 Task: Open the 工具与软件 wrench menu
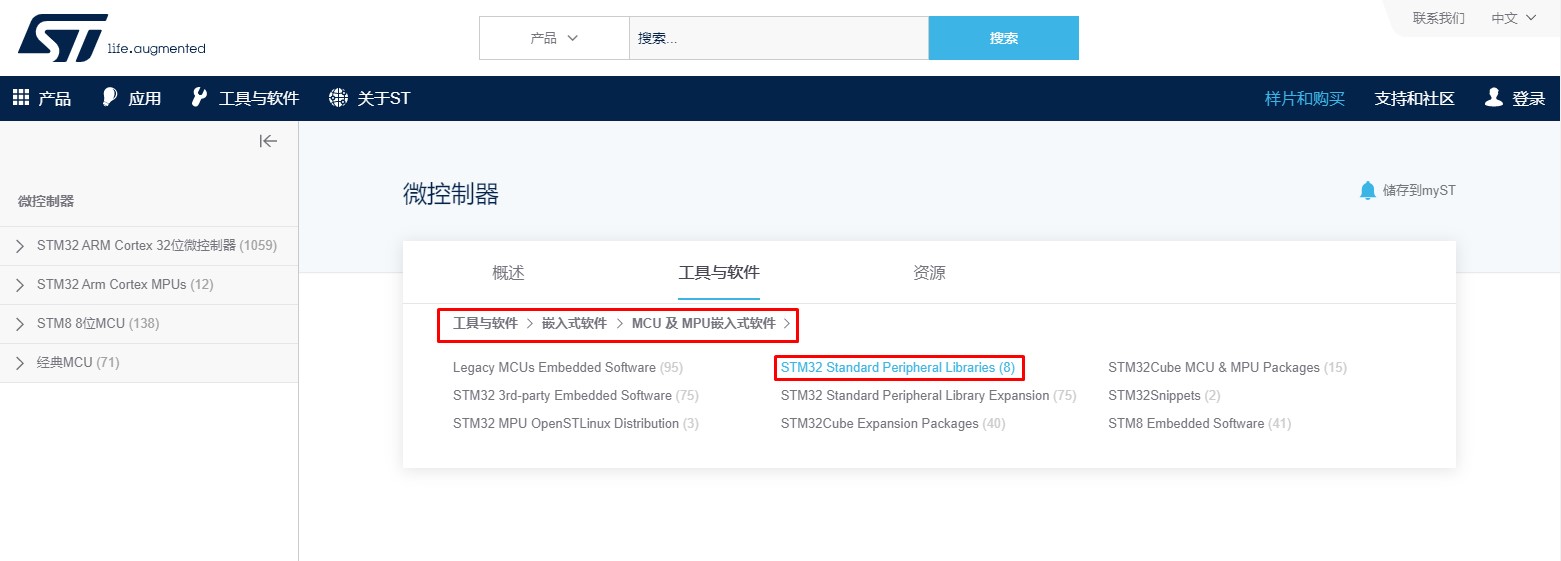pos(199,97)
